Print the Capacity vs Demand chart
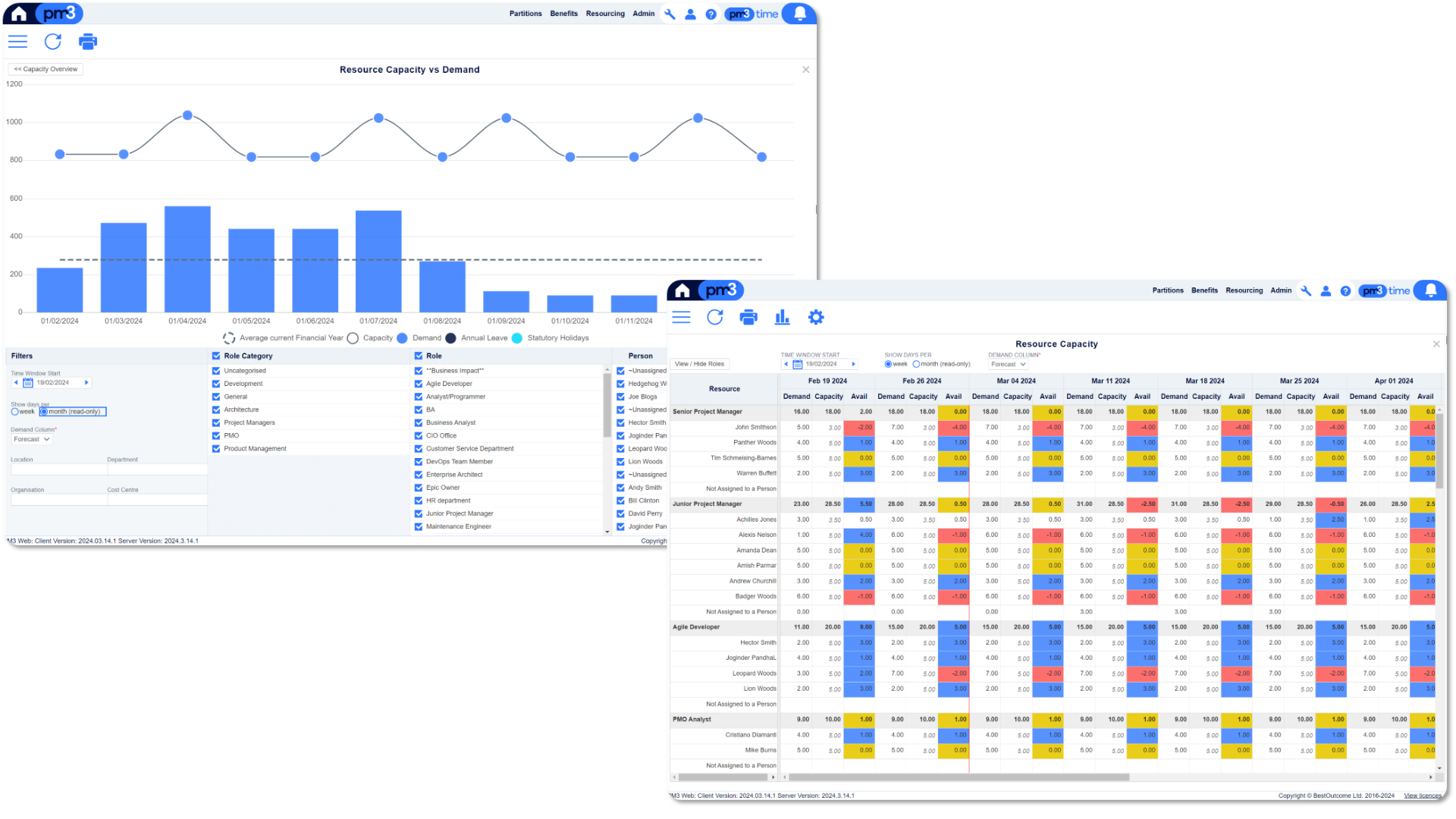Image resolution: width=1456 pixels, height=819 pixels. [88, 42]
